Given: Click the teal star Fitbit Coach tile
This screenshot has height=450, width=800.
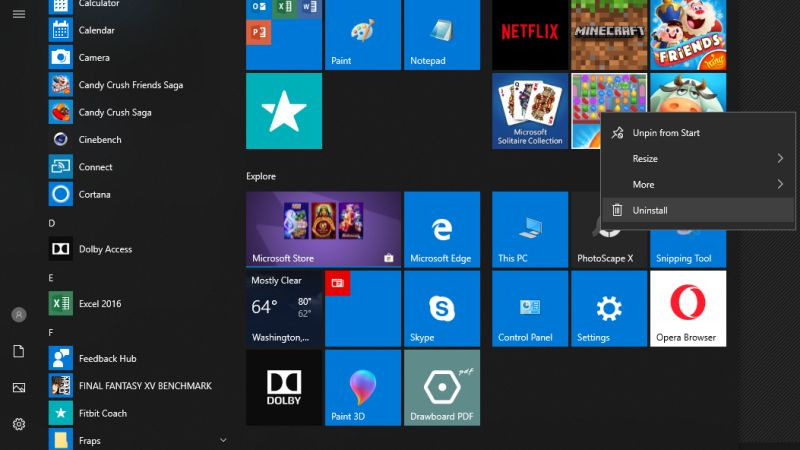Looking at the screenshot, I should click(x=284, y=111).
